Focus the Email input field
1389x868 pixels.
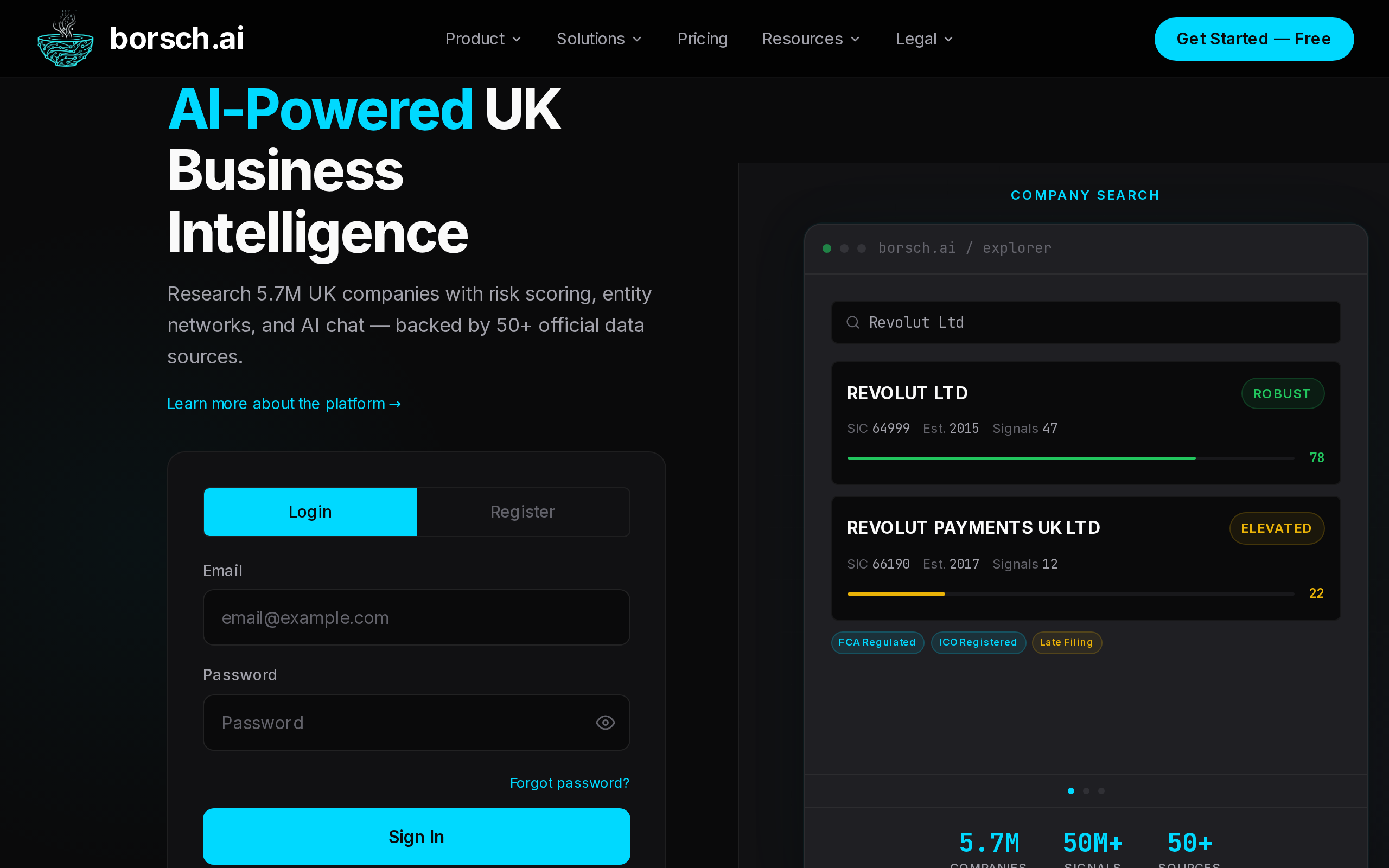tap(416, 618)
